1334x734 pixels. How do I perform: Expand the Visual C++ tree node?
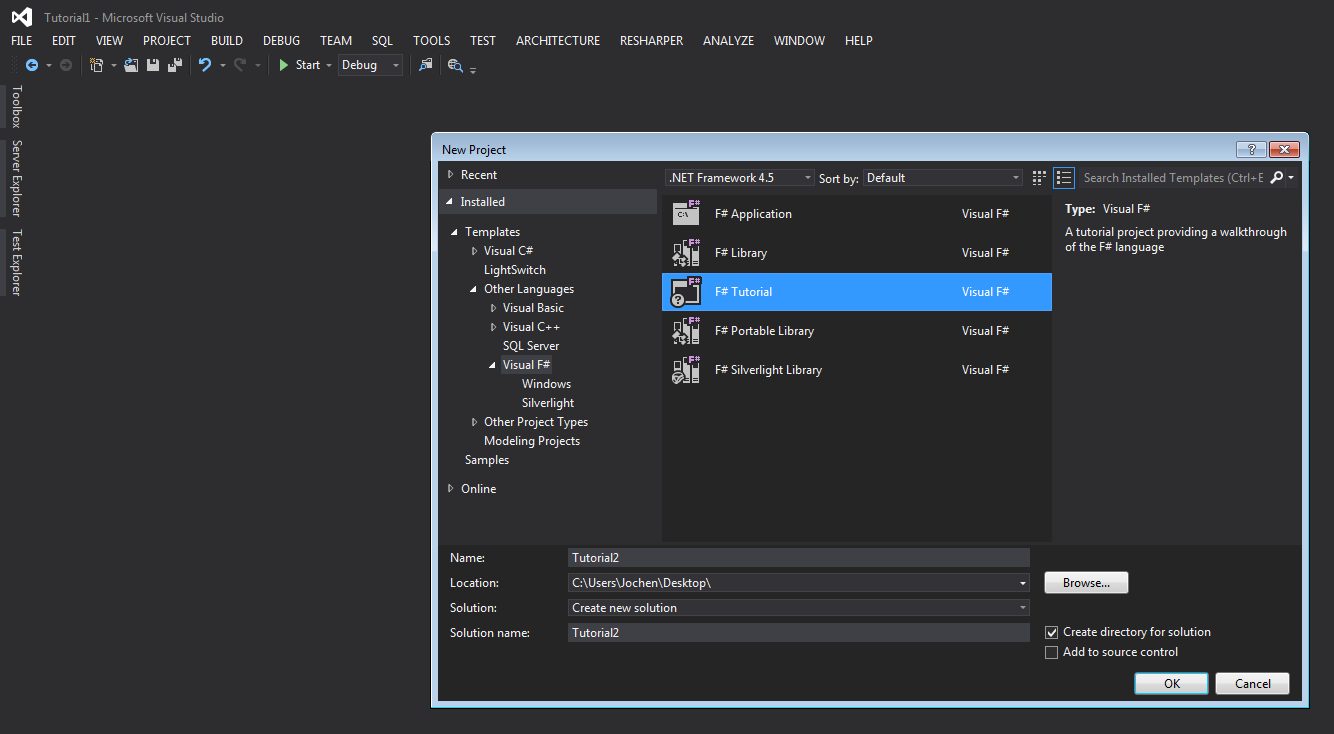(x=493, y=327)
